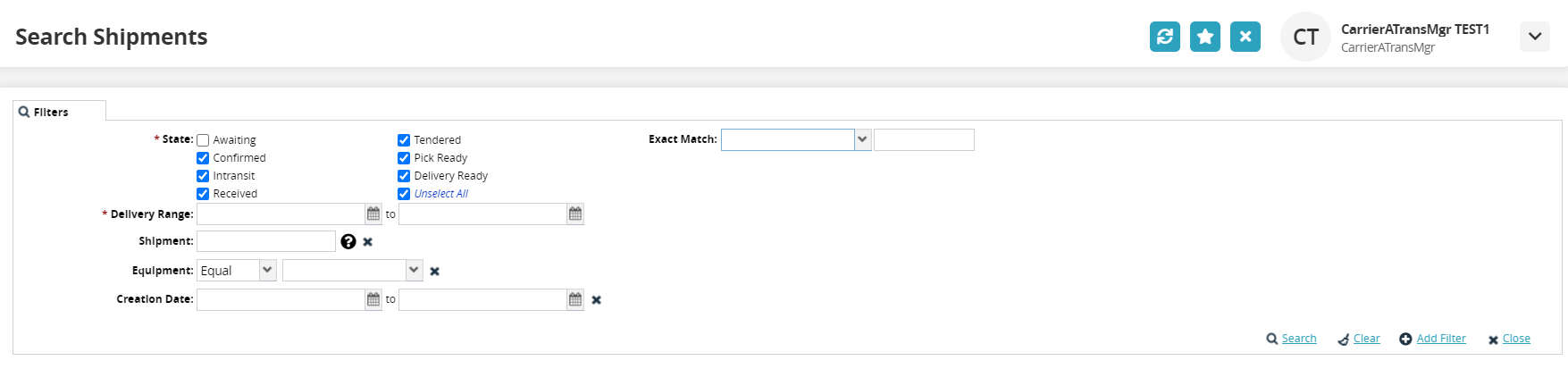This screenshot has height=369, width=1568.
Task: Open Delivery Range start date calendar
Action: (x=373, y=214)
